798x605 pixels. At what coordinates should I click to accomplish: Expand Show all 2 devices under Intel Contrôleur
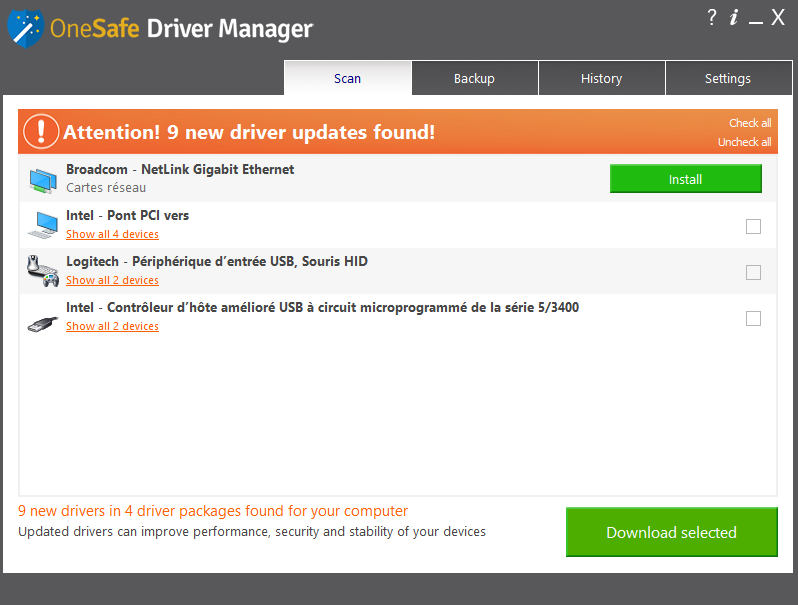(x=112, y=326)
